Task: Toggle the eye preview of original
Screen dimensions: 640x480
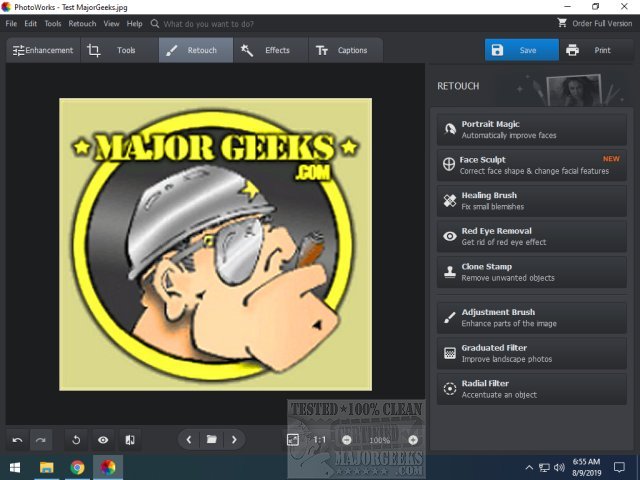Action: coord(103,439)
